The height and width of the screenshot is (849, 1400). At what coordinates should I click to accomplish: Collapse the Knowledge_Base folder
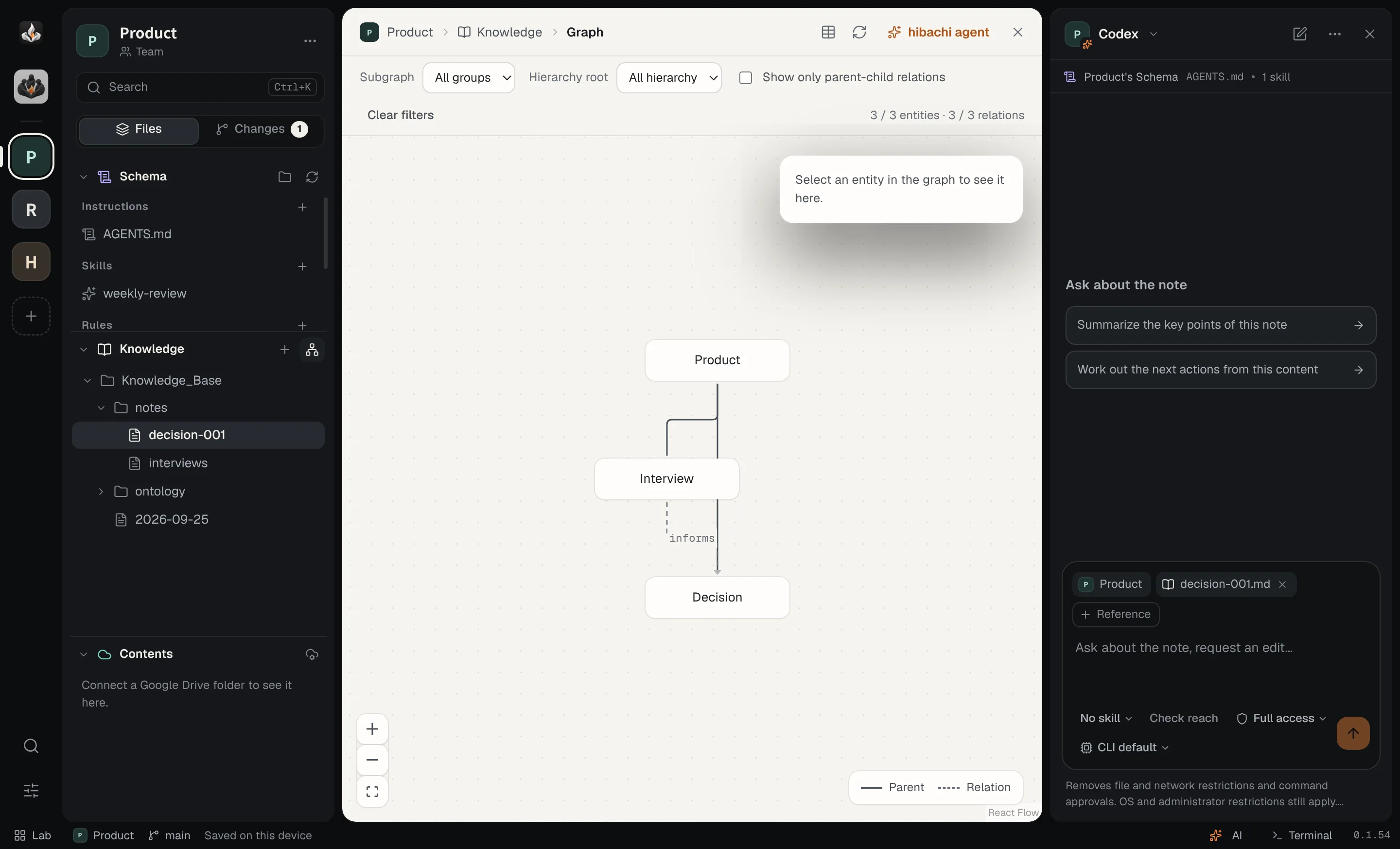87,380
